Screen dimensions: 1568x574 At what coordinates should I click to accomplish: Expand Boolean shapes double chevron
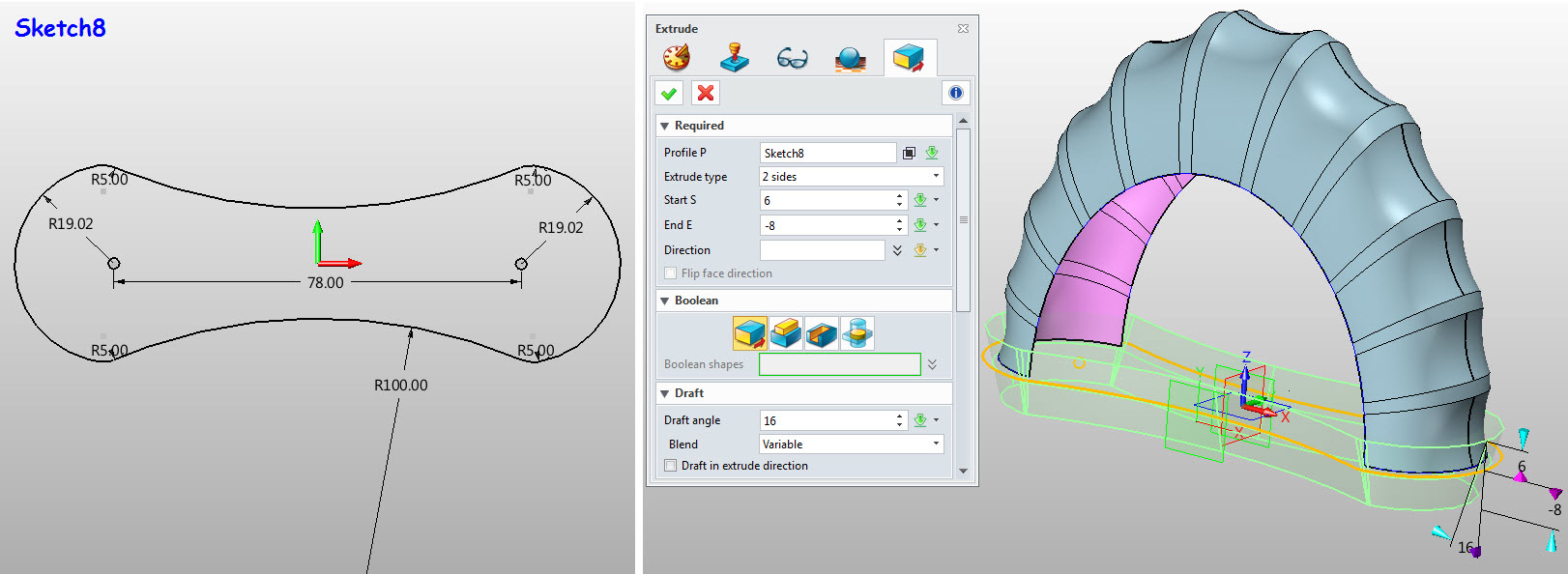pos(932,364)
